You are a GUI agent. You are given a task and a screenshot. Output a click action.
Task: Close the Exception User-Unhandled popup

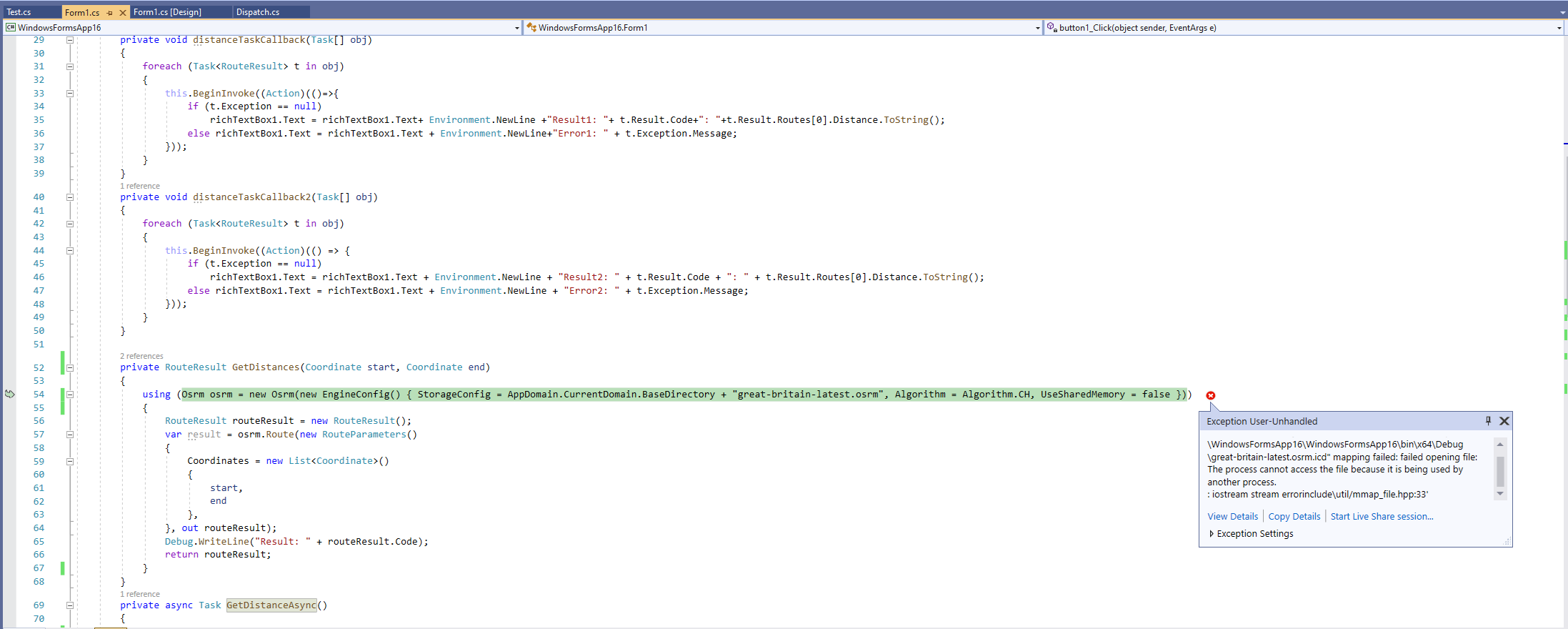click(x=1504, y=421)
